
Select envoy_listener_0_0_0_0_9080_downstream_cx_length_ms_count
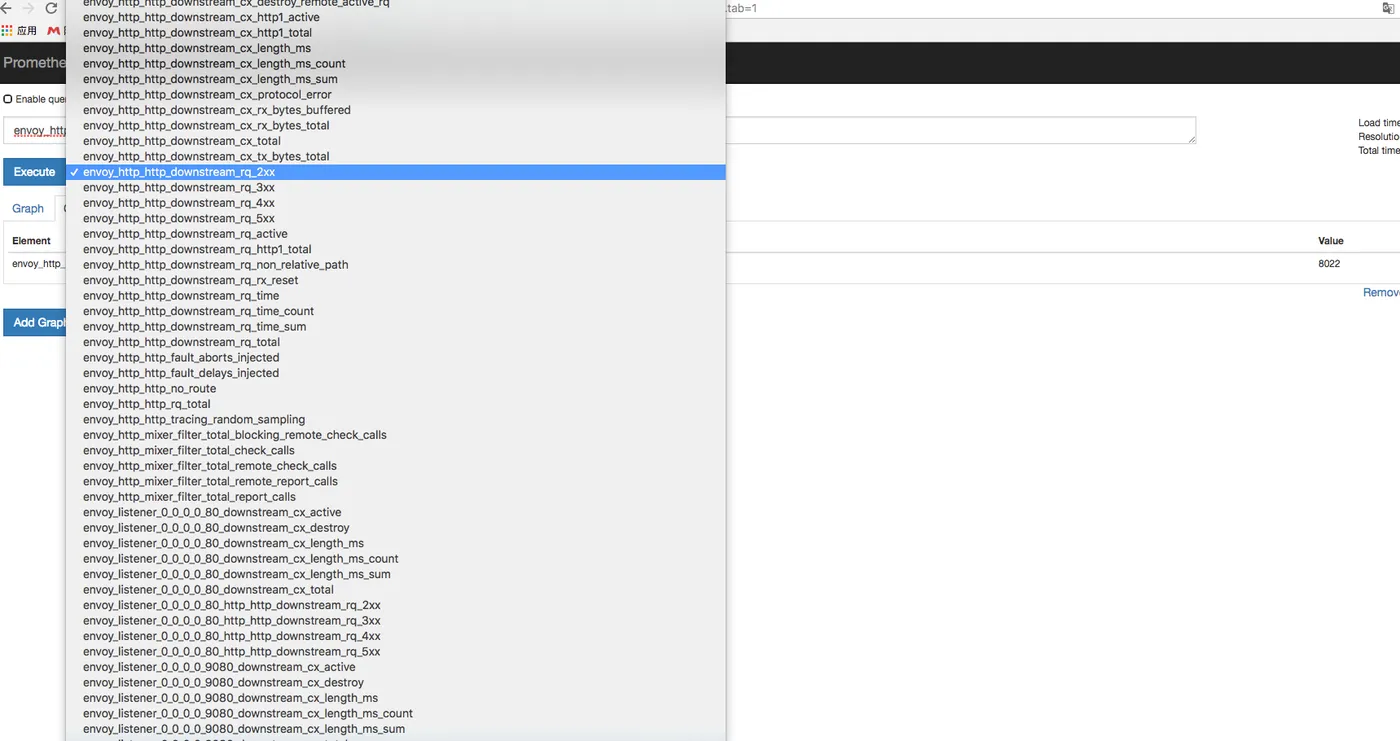[396, 714]
